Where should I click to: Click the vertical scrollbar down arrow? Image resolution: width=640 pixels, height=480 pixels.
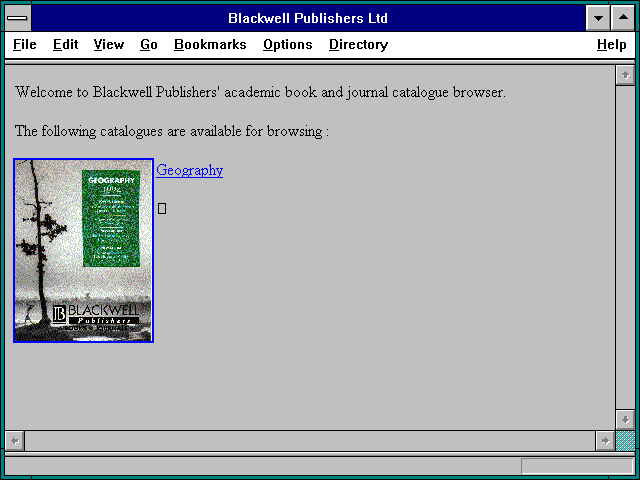625,420
